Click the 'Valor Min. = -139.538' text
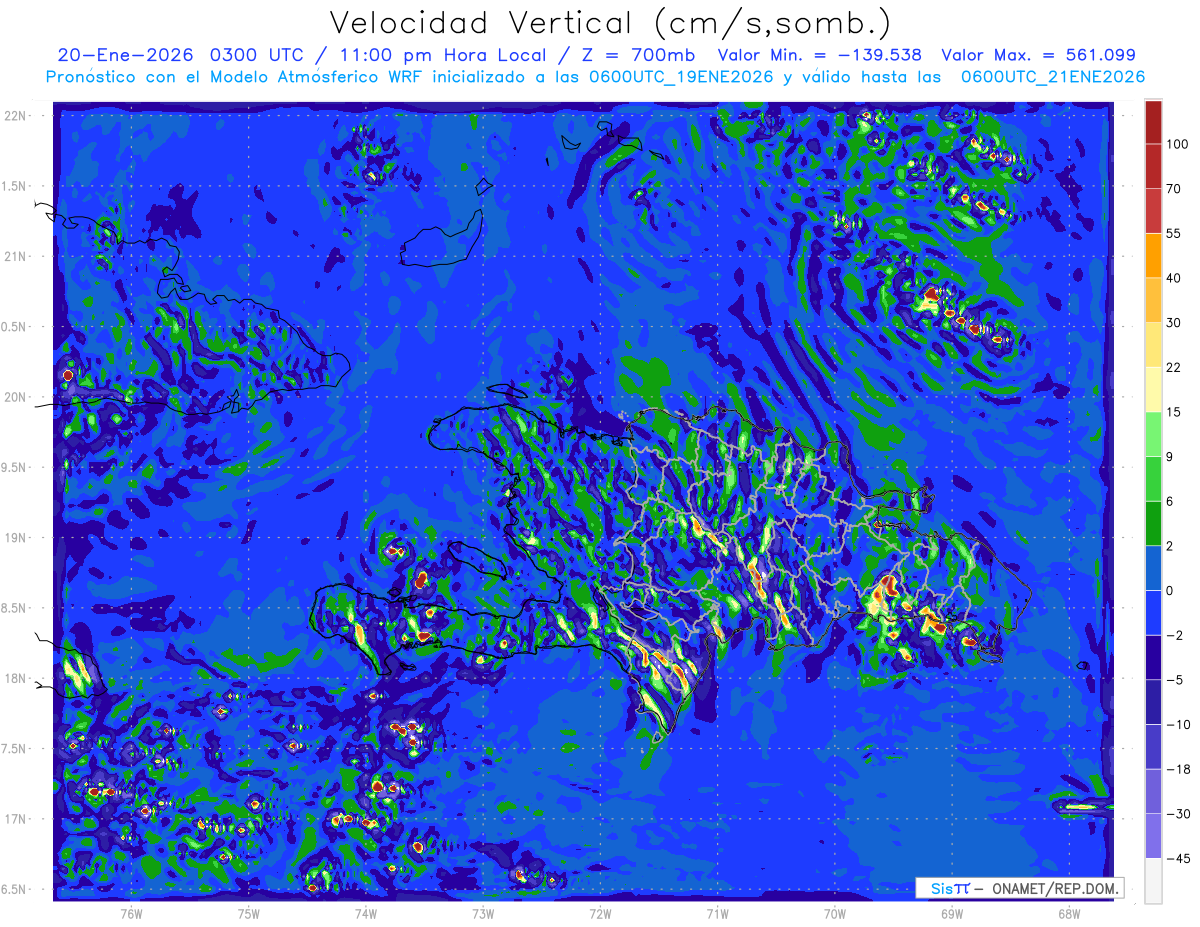Screen dimensions: 1200x927 [820, 55]
